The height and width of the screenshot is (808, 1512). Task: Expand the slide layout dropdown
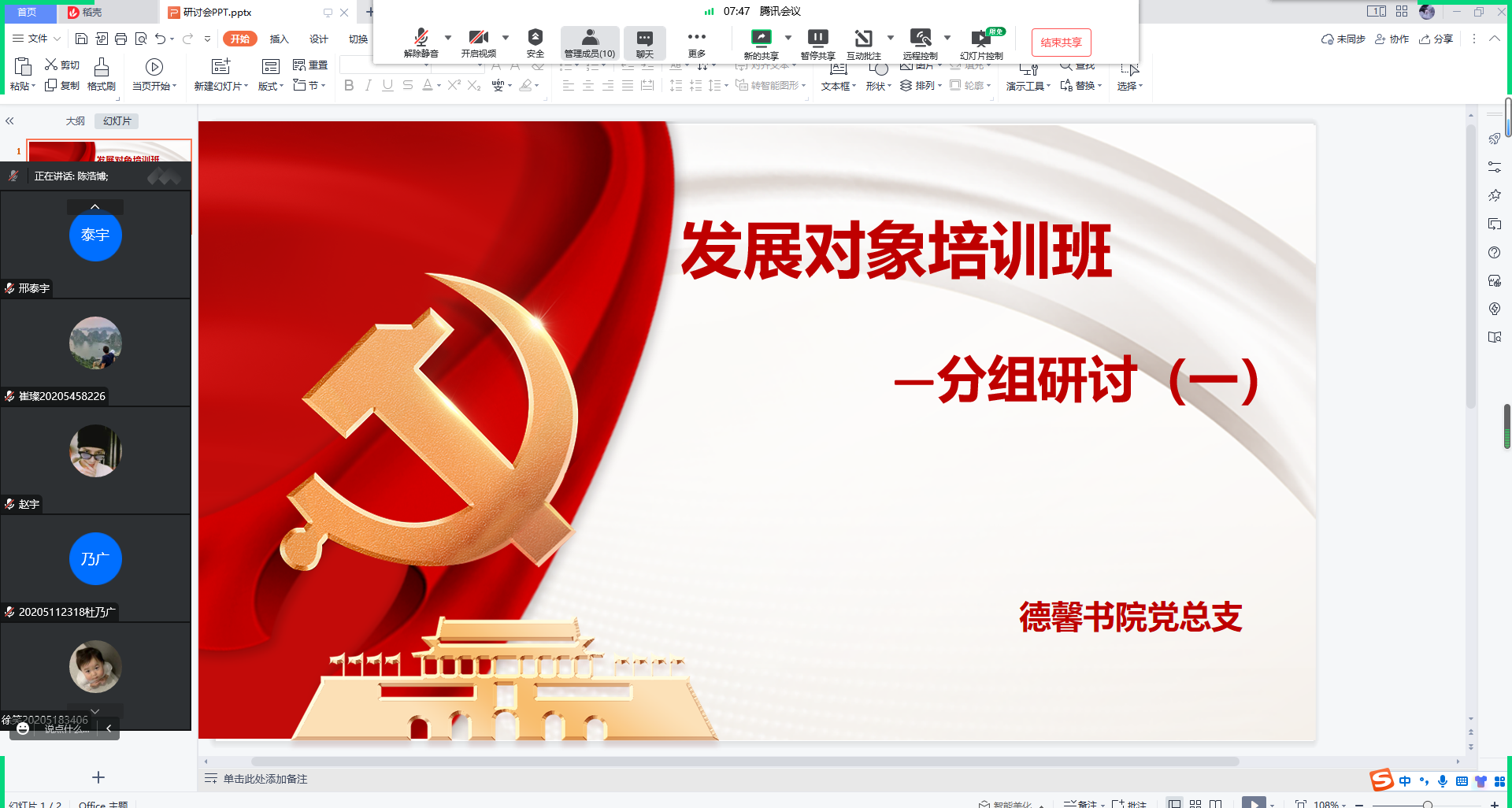(x=271, y=86)
